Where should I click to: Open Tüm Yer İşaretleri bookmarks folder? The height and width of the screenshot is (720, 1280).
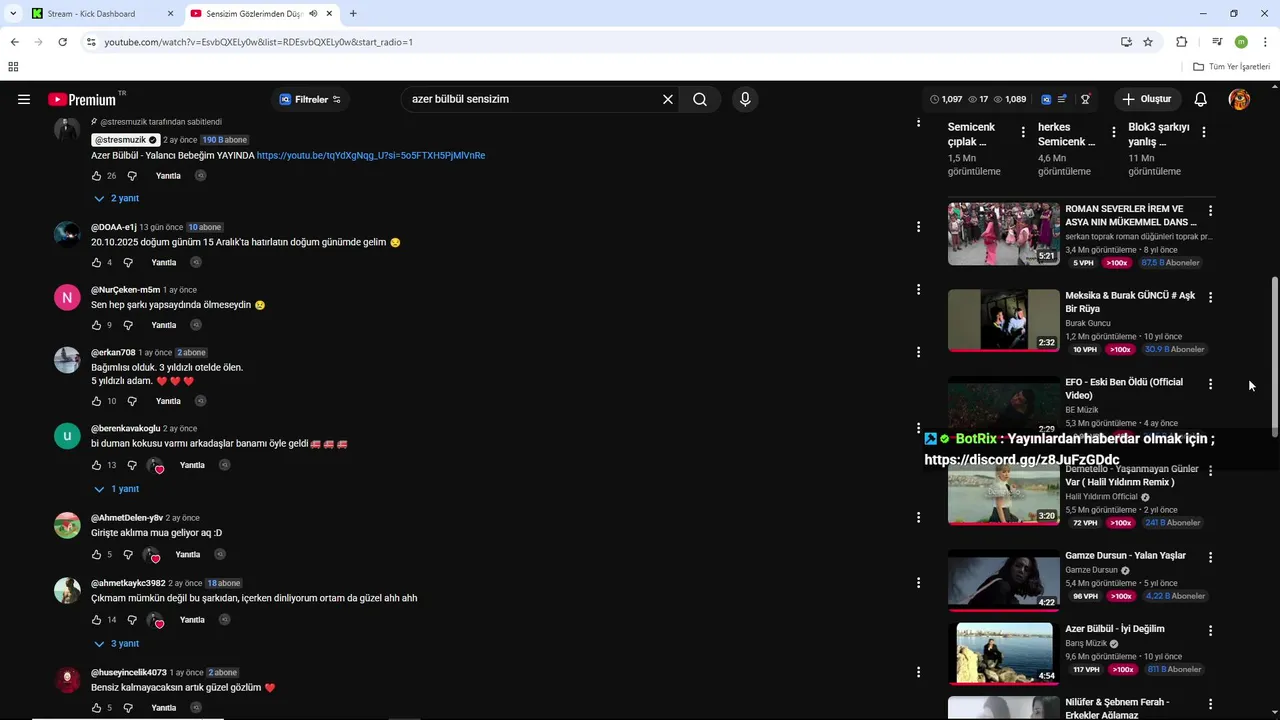1231,67
